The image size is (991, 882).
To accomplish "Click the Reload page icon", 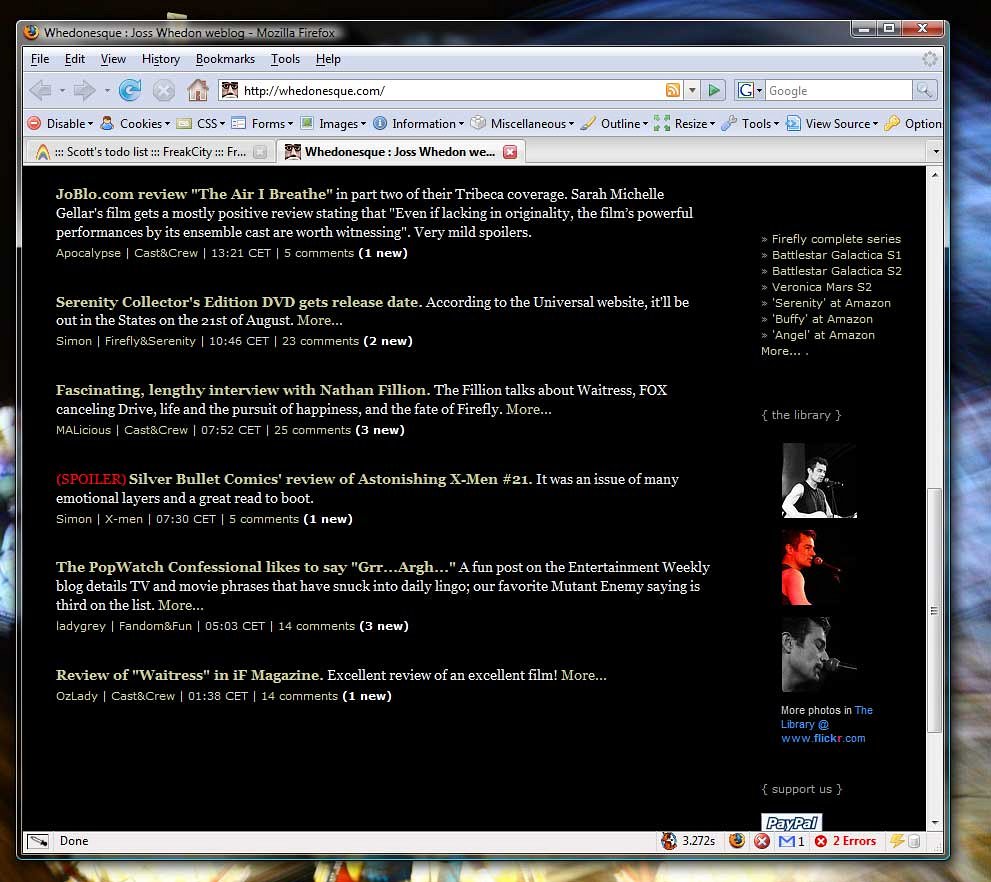I will click(x=130, y=91).
